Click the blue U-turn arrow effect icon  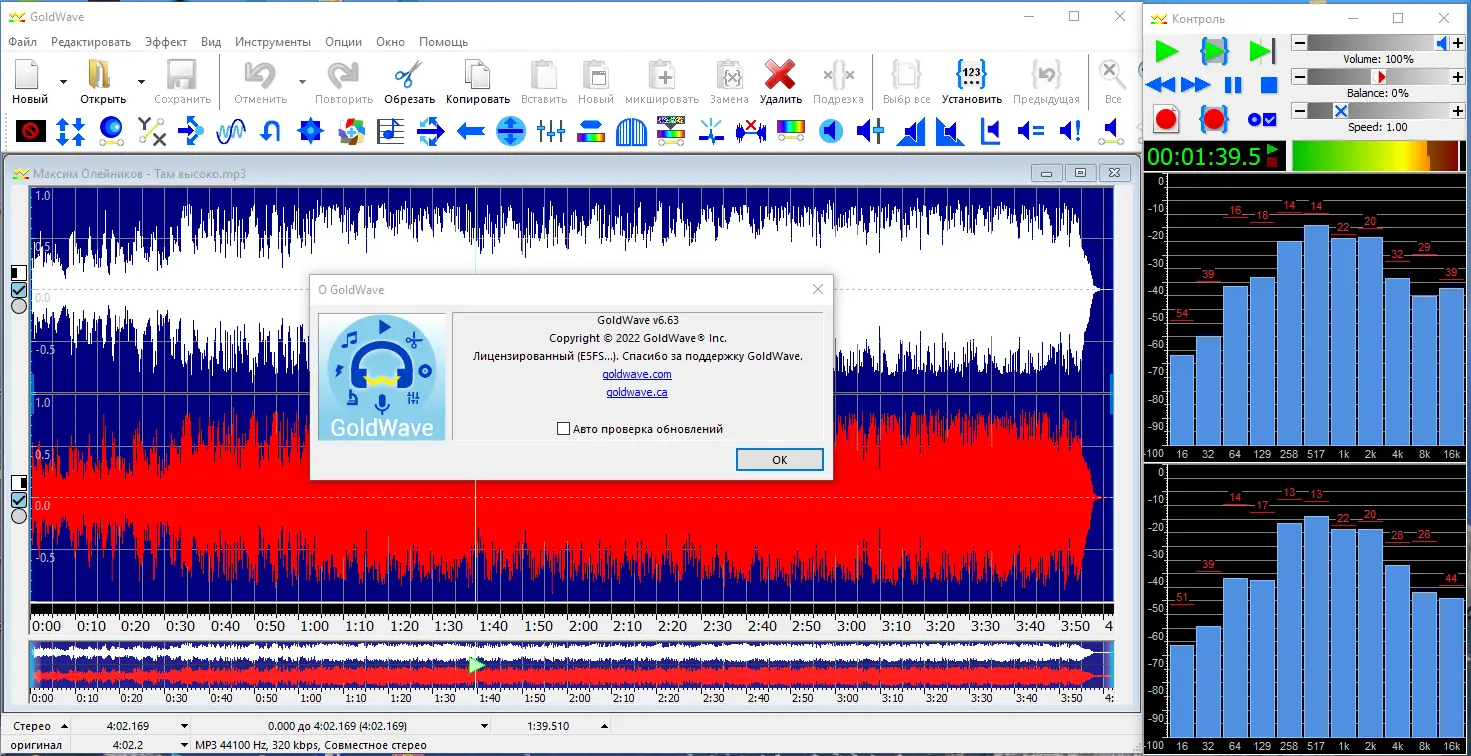(x=271, y=131)
